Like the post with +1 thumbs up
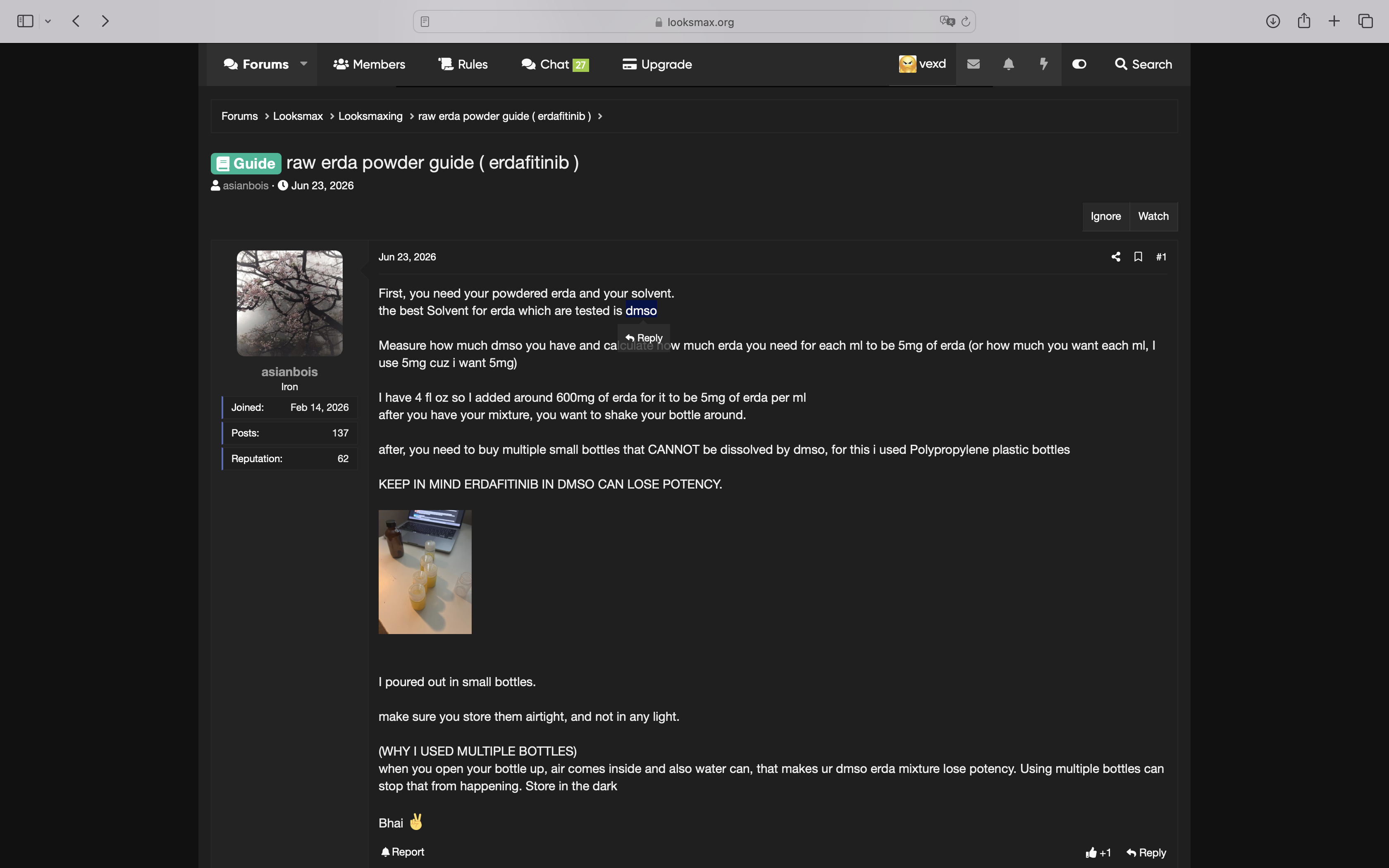This screenshot has height=868, width=1389. pyautogui.click(x=1098, y=852)
